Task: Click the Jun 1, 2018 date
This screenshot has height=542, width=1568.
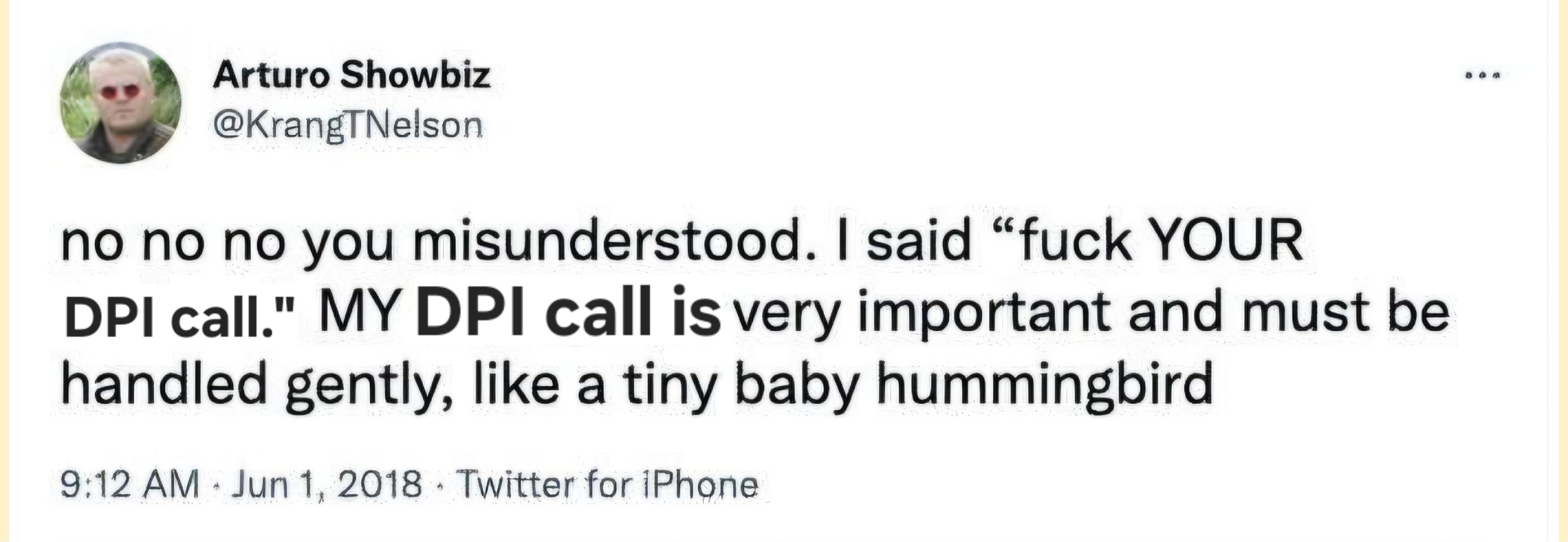Action: [326, 485]
